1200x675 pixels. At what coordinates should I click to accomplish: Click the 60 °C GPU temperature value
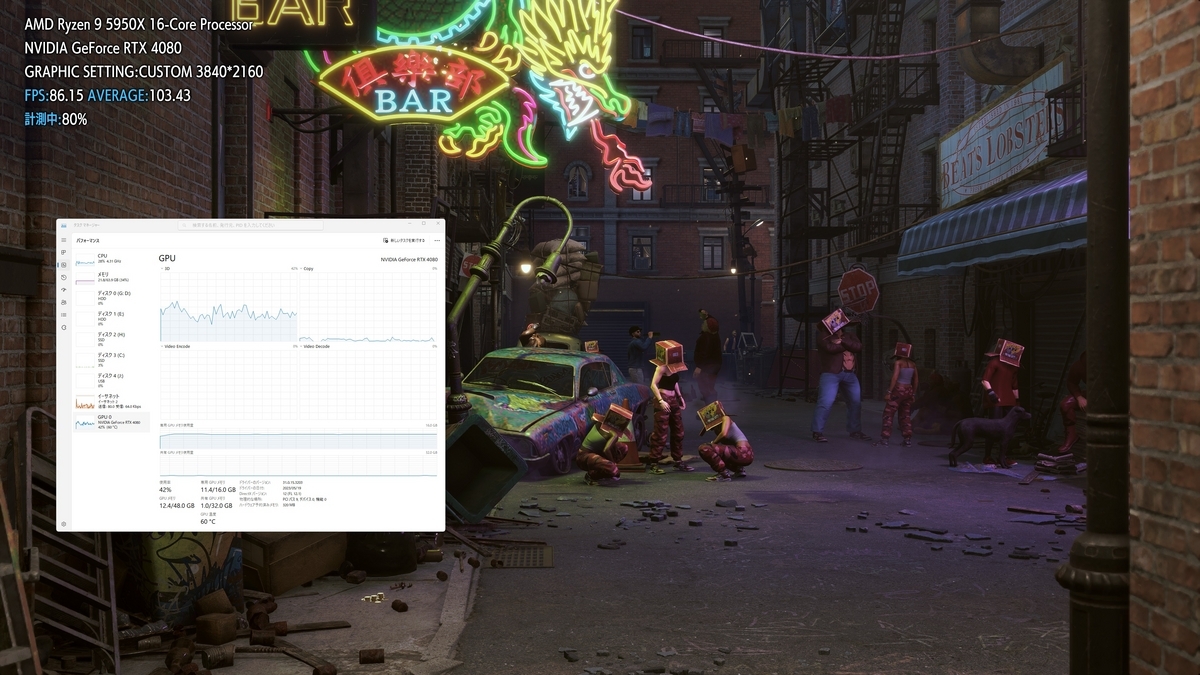(x=208, y=521)
